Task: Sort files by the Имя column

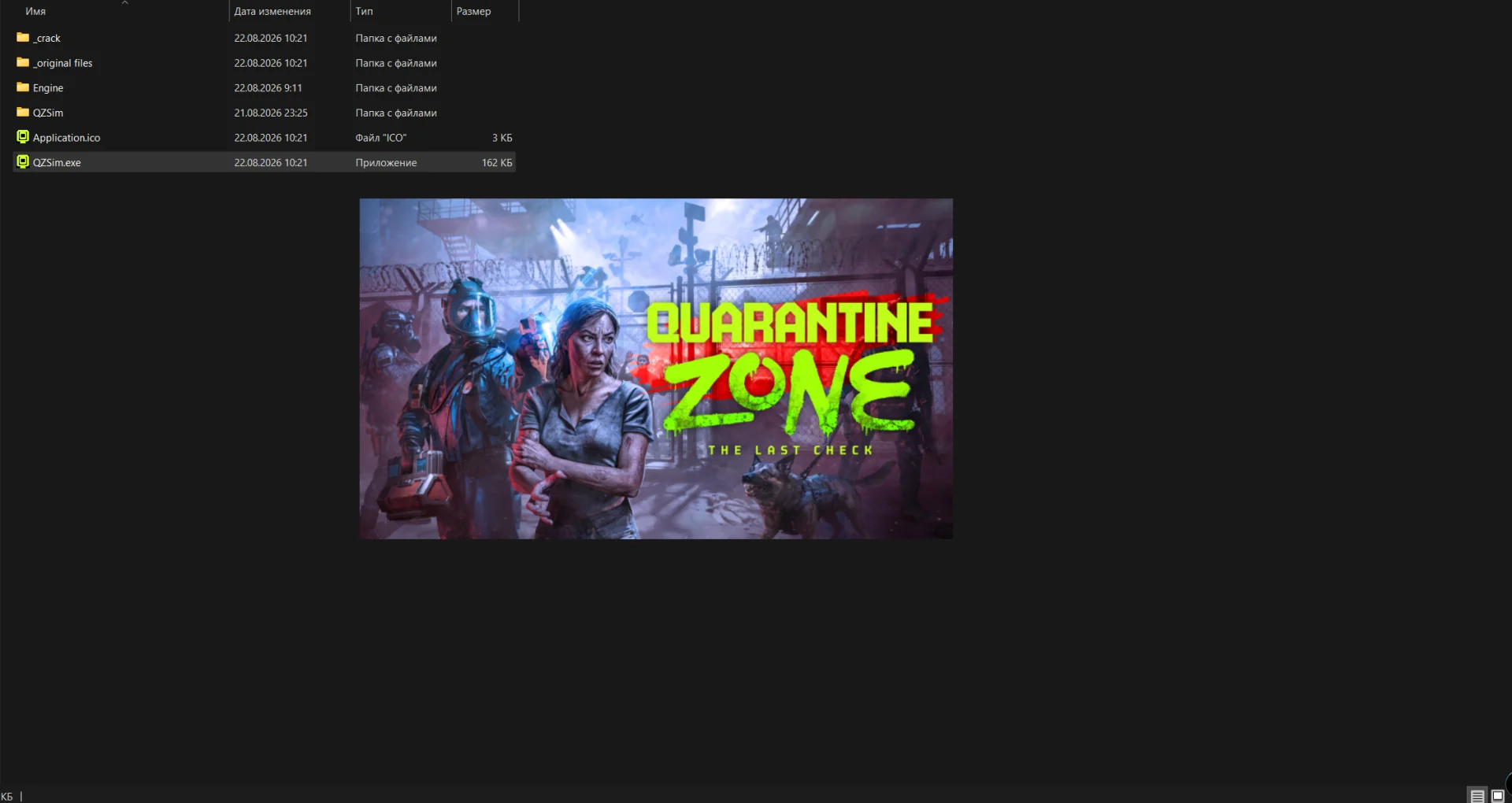Action: pyautogui.click(x=35, y=11)
